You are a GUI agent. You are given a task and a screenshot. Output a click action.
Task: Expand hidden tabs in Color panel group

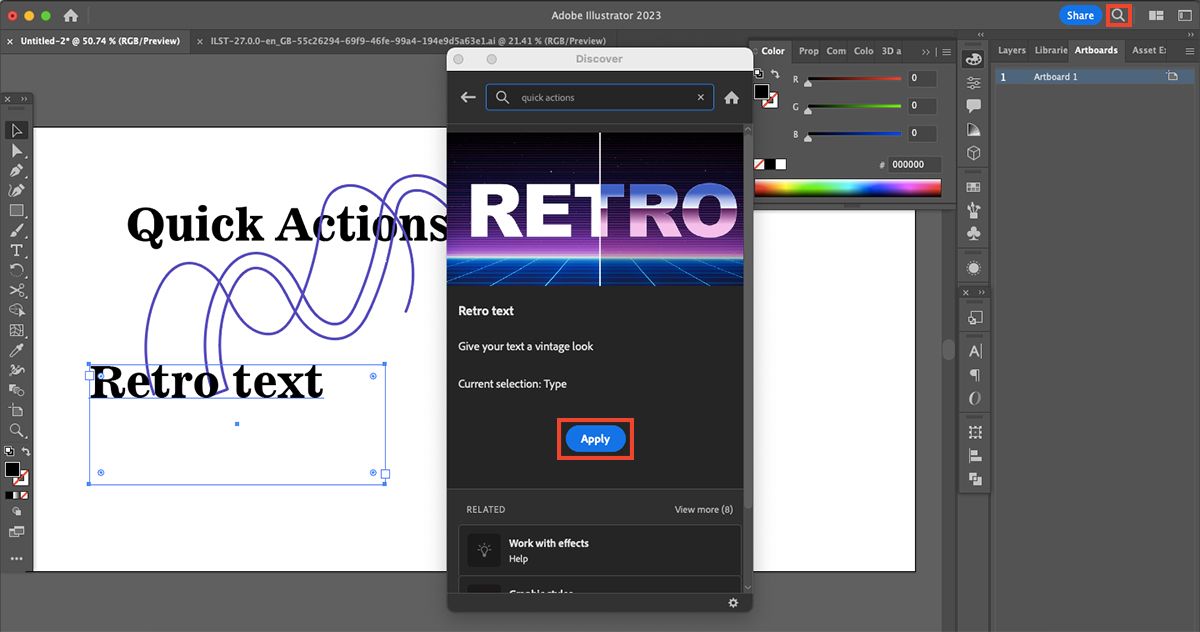click(926, 51)
